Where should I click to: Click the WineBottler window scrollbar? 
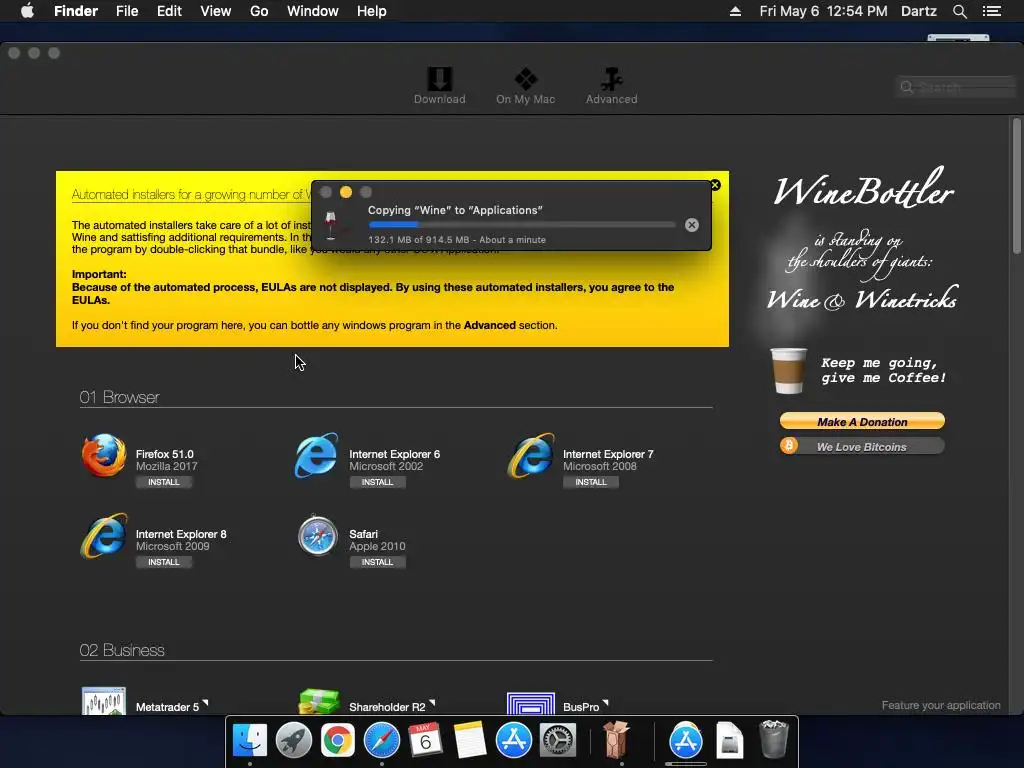1016,186
